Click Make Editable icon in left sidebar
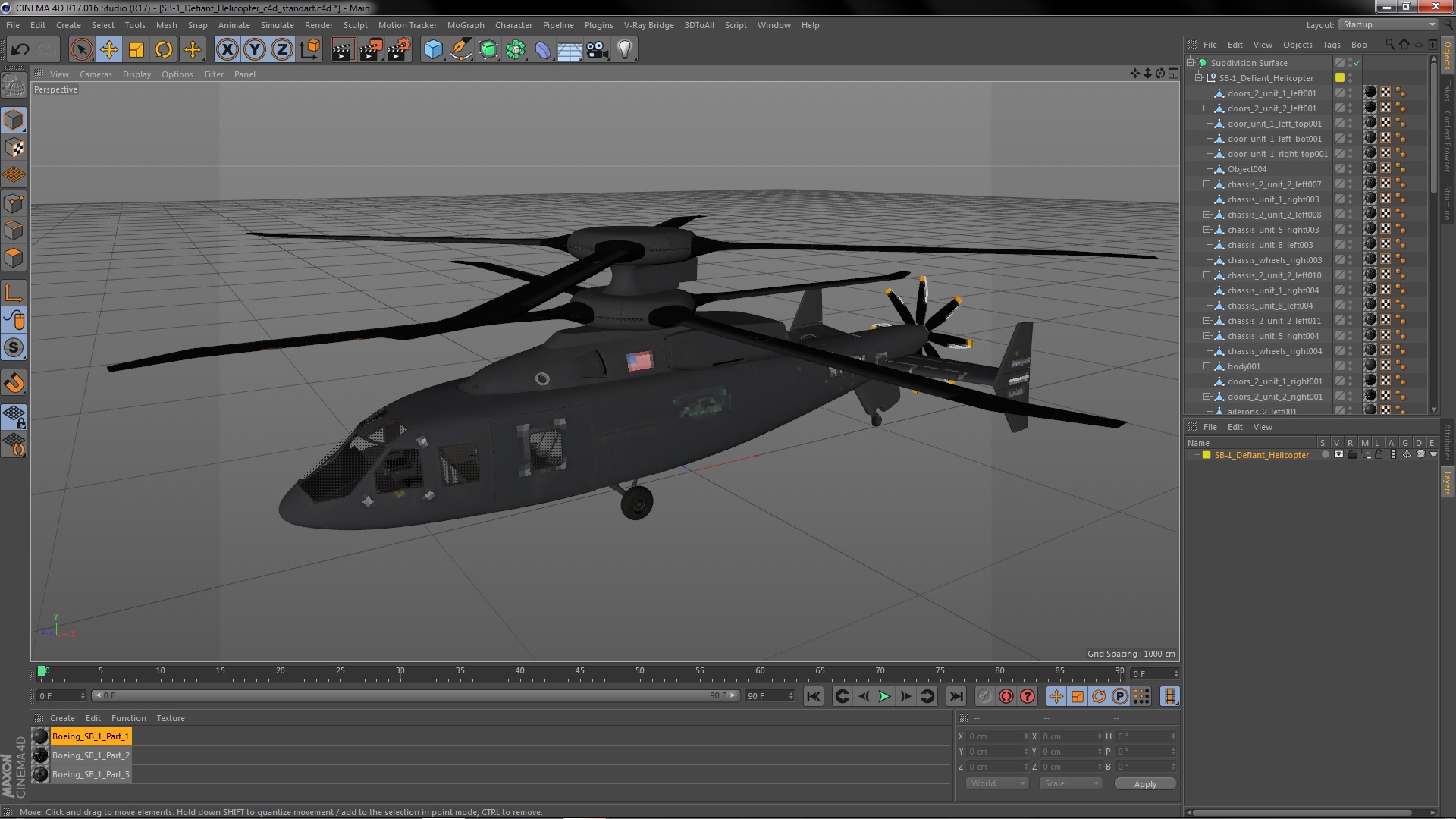This screenshot has width=1456, height=819. [x=14, y=85]
